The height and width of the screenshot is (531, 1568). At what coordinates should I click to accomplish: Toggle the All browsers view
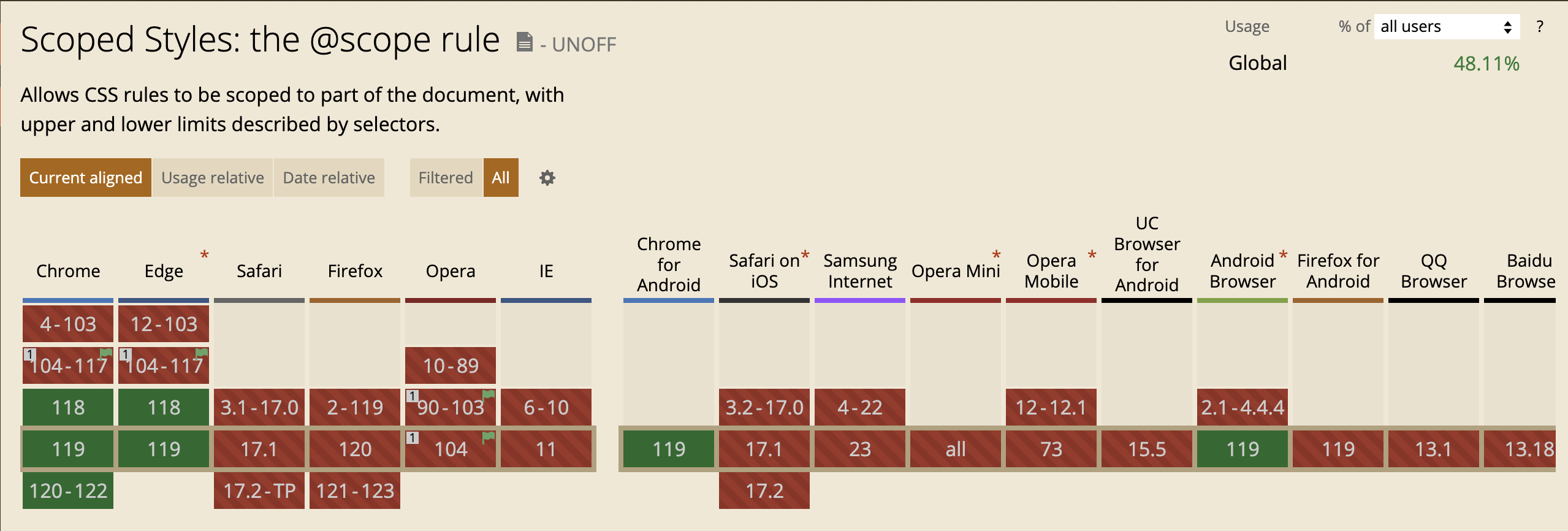(x=500, y=178)
